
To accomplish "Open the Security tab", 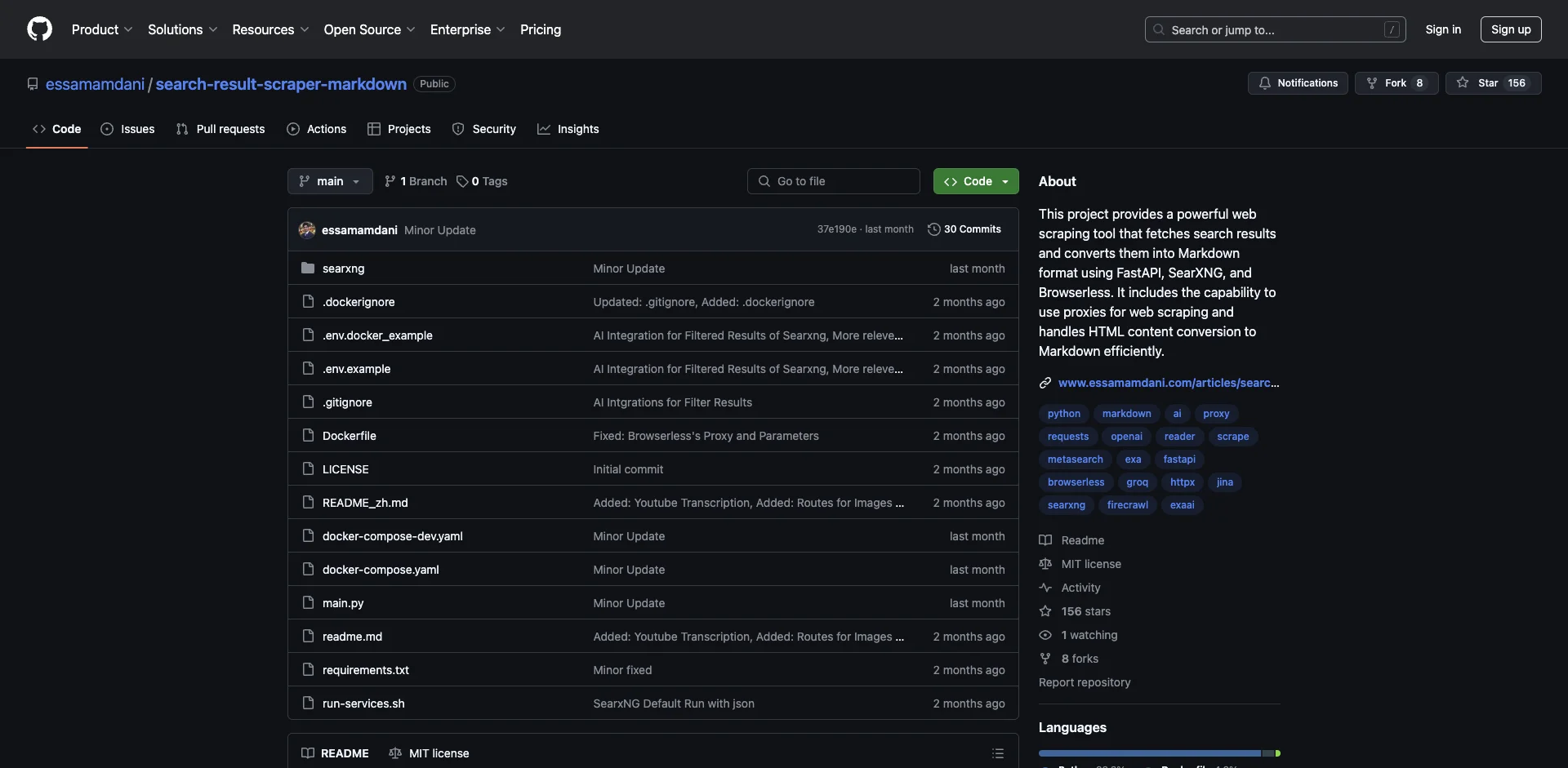I will (x=484, y=129).
